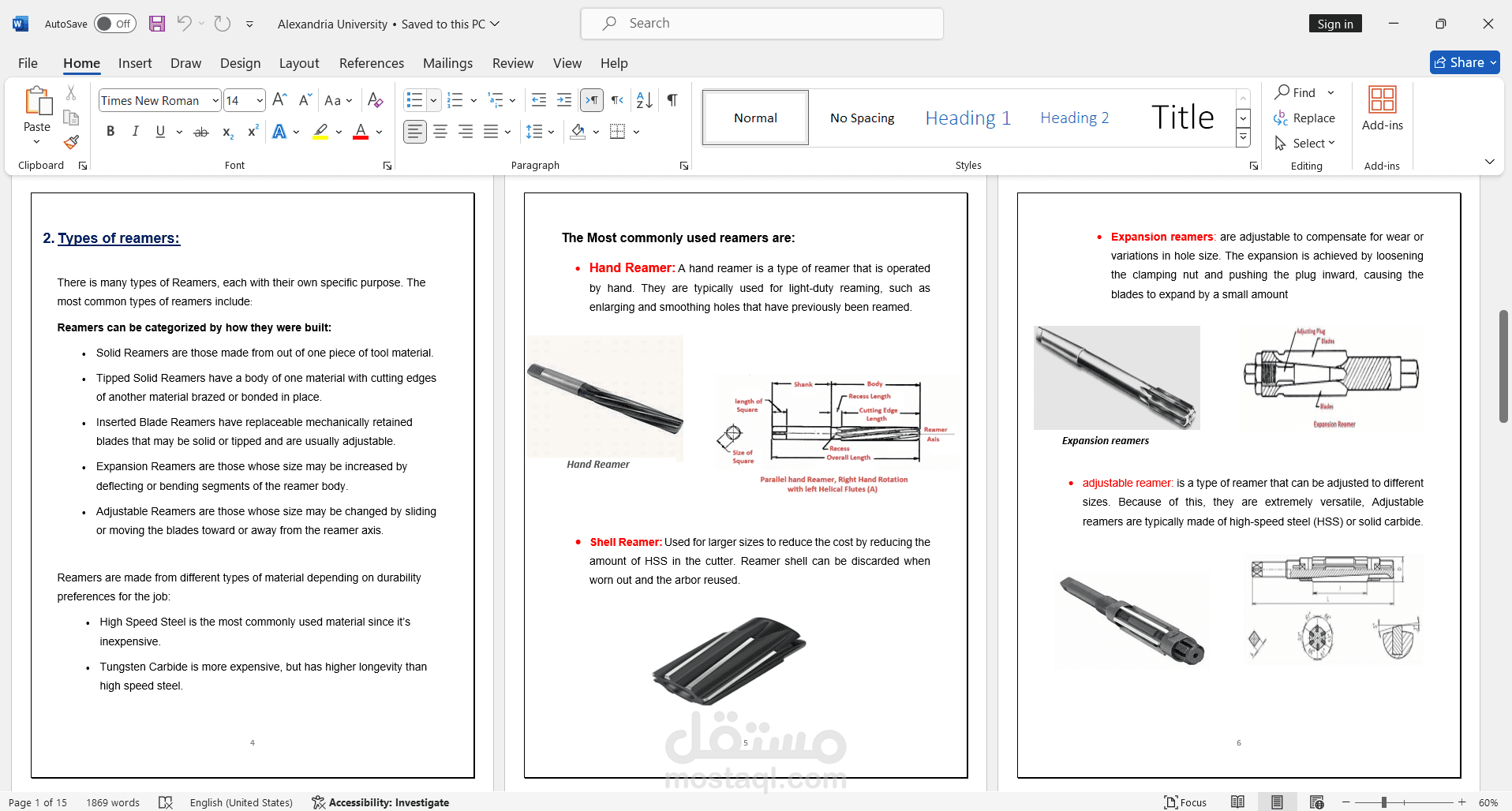1512x811 pixels.
Task: Click the Sort icon in Paragraph group
Action: (644, 100)
